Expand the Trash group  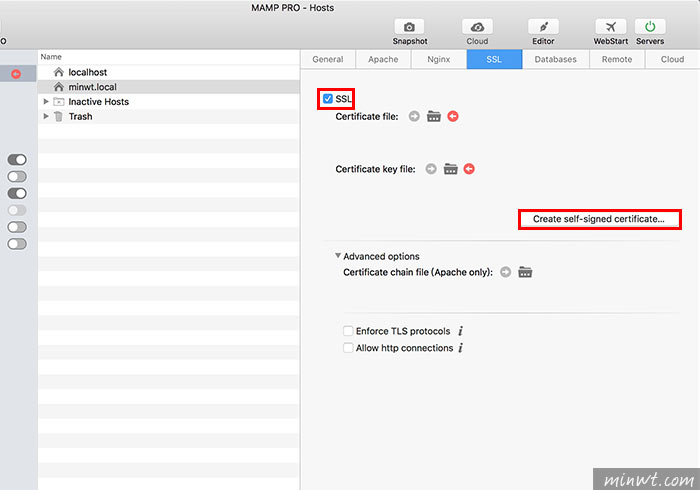46,116
